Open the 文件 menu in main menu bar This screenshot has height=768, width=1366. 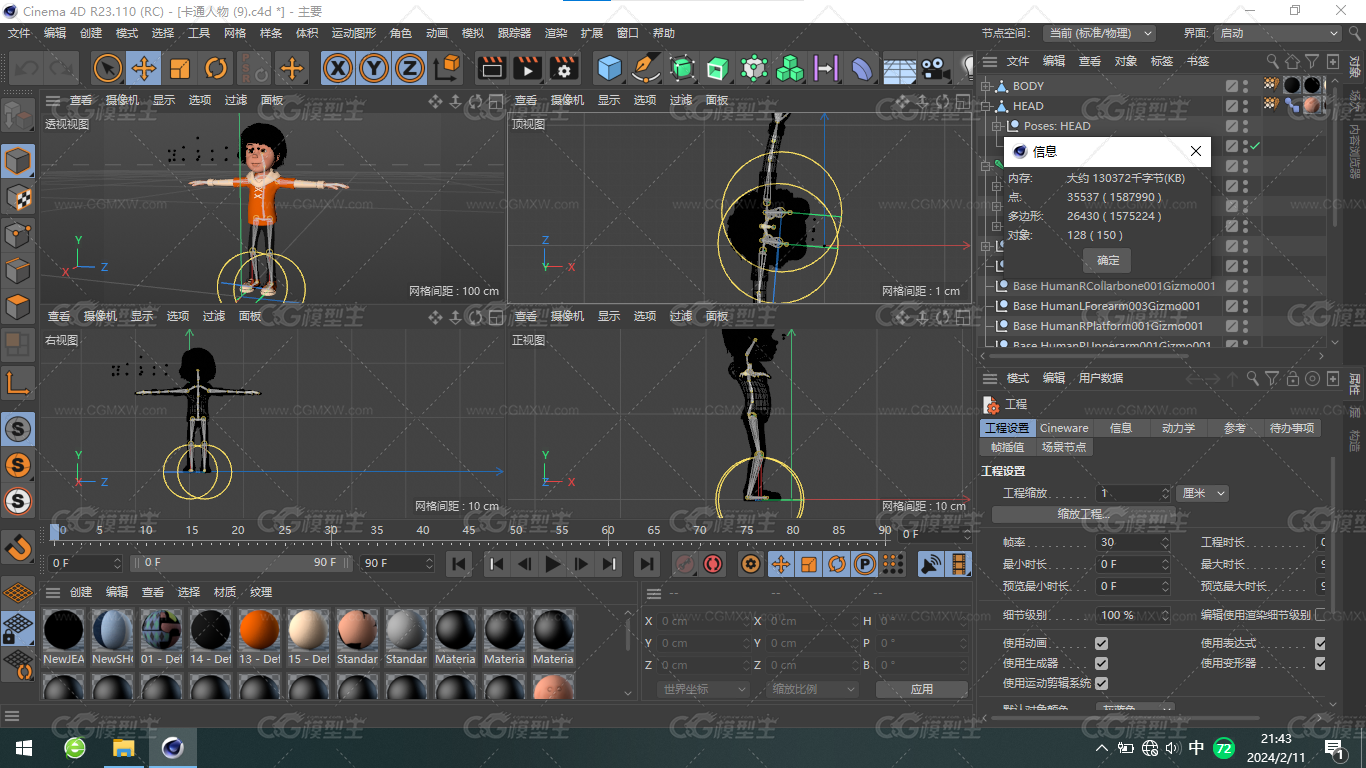coord(19,33)
